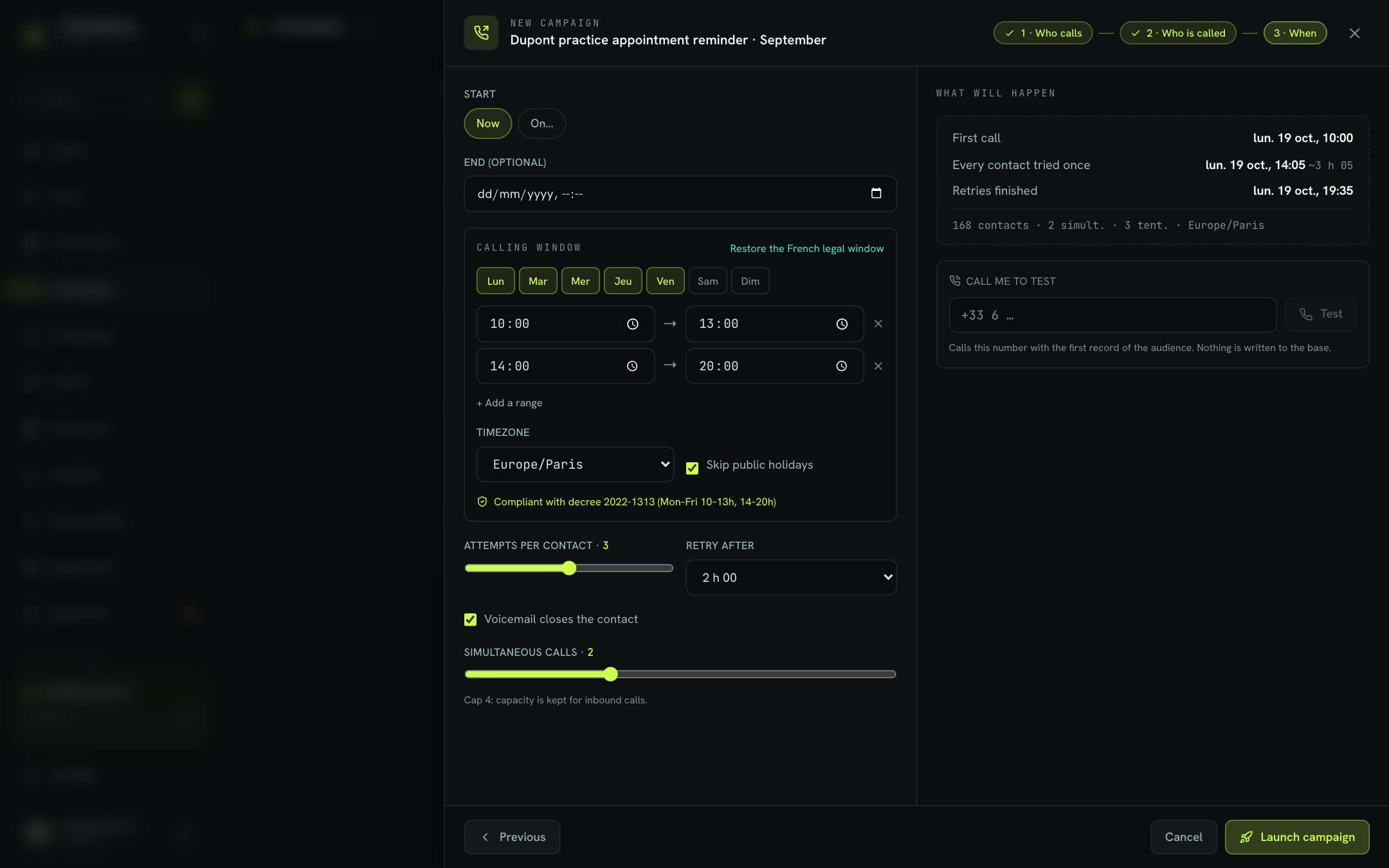Go to step 2 Who is called

point(1177,33)
